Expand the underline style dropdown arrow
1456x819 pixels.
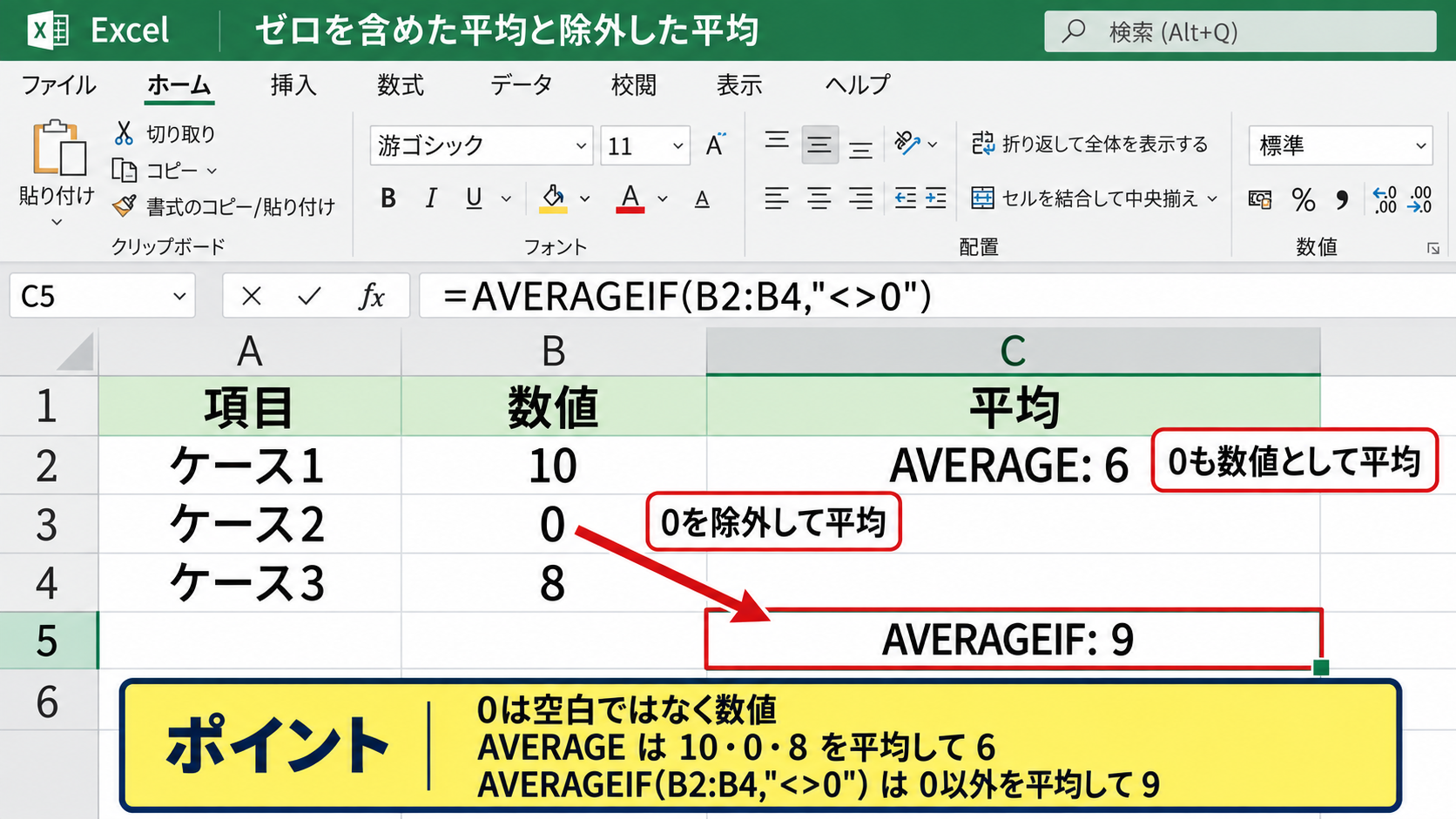tap(506, 199)
